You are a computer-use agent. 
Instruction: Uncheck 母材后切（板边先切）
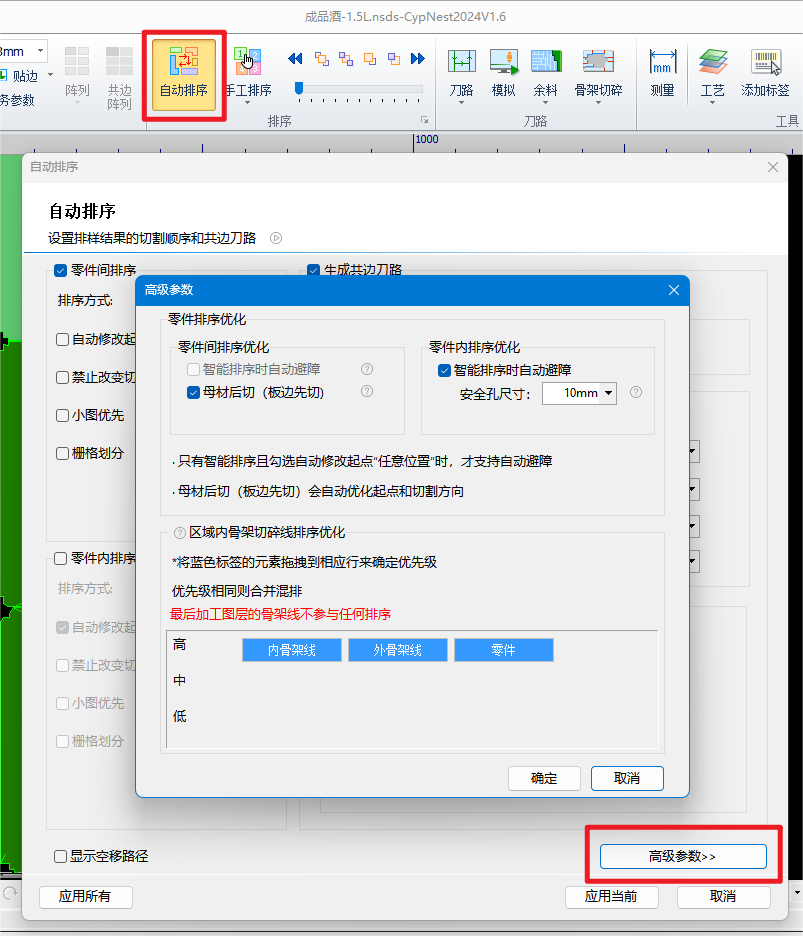(193, 392)
